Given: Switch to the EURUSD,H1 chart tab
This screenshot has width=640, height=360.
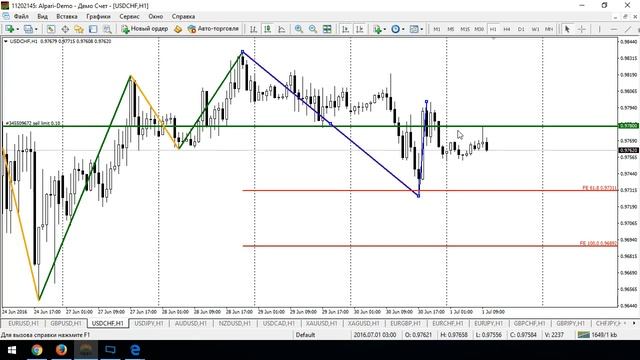Looking at the screenshot, I should [23, 323].
